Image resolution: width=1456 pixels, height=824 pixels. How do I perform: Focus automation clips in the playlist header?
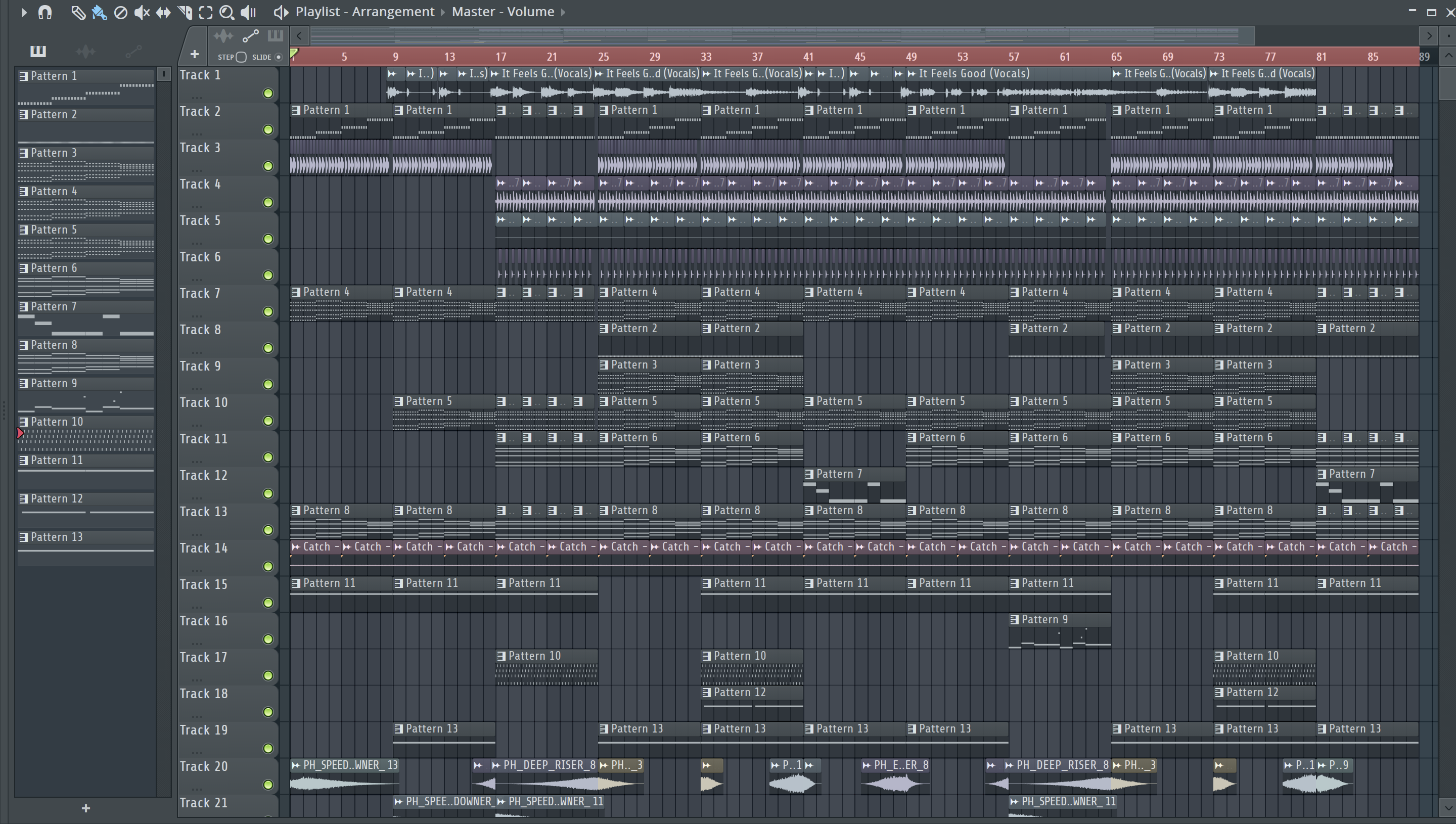250,36
